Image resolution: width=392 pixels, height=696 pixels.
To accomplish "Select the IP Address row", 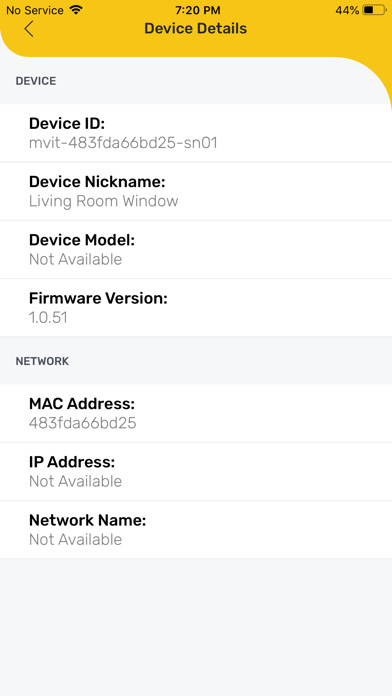I will pos(196,471).
